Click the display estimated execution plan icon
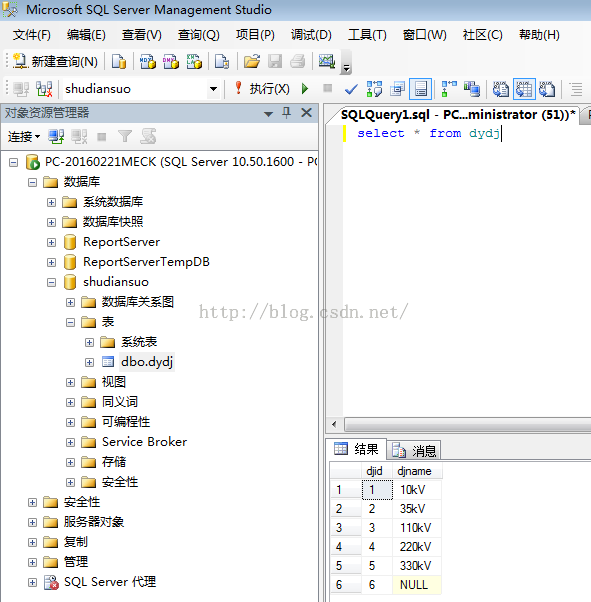 point(374,89)
